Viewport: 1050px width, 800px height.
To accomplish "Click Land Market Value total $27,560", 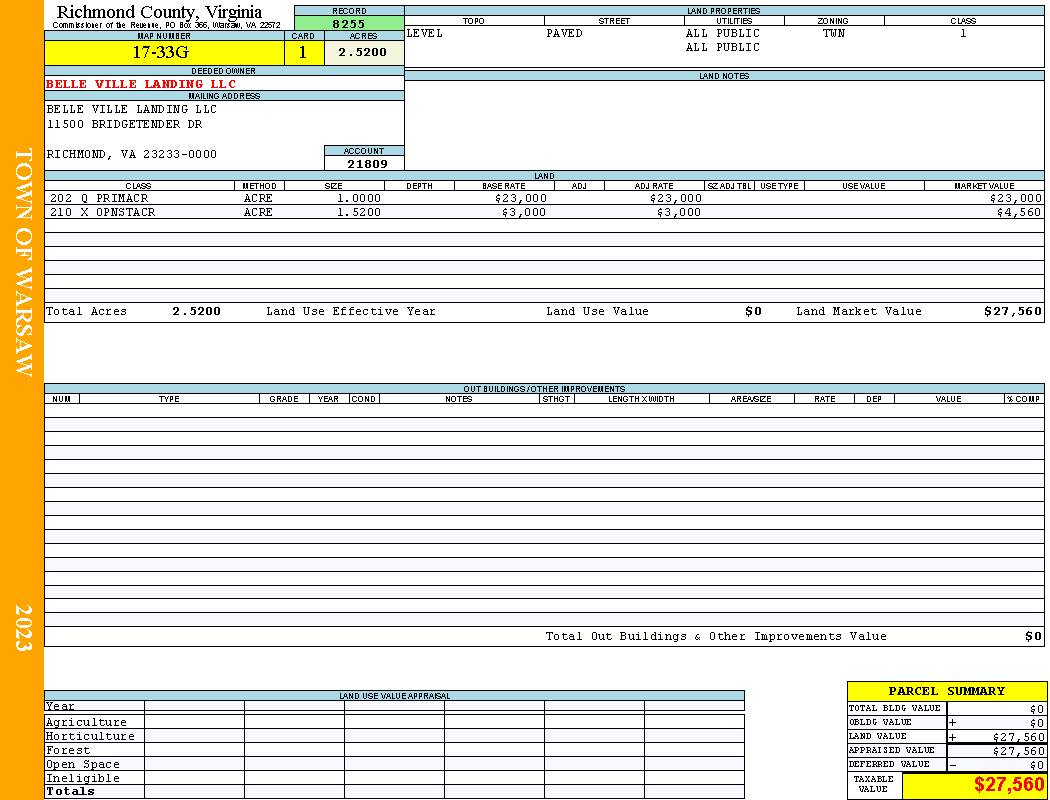I will click(1013, 311).
